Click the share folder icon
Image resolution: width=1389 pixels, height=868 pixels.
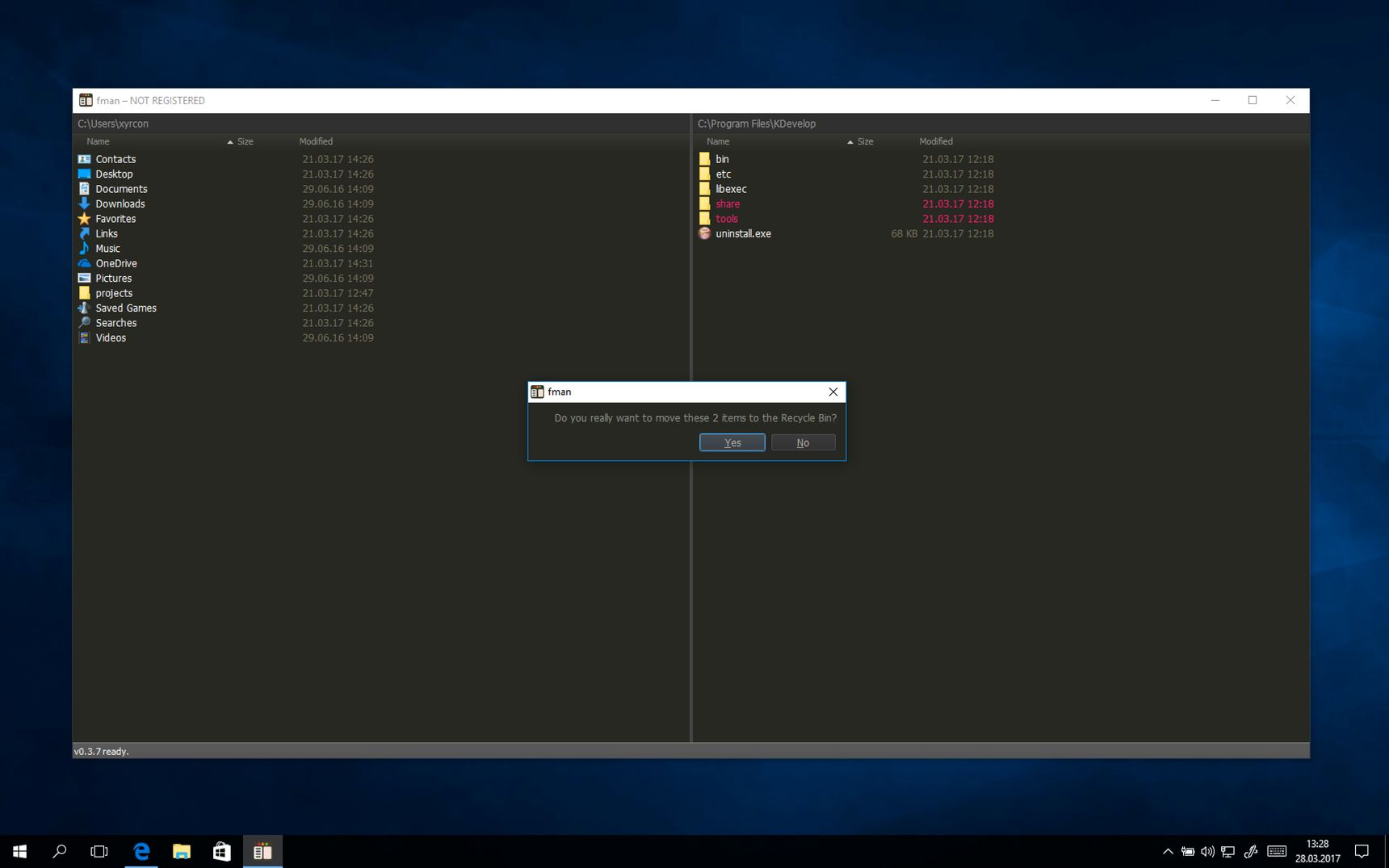coord(704,203)
